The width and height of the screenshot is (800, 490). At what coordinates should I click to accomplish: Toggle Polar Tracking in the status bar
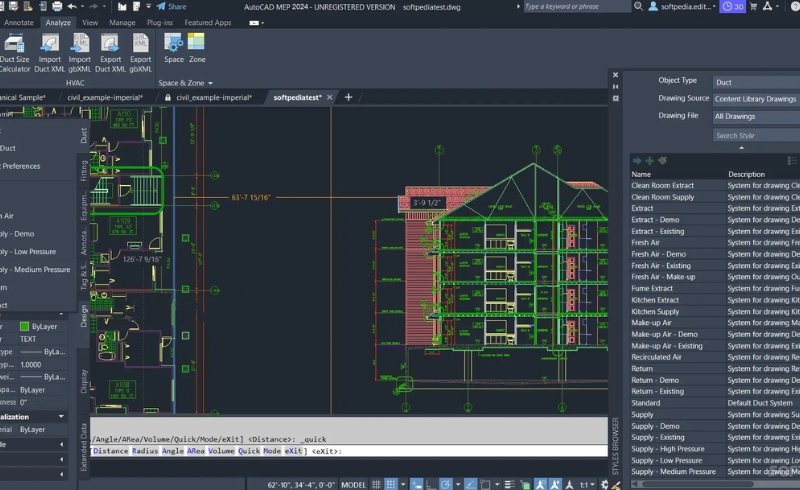click(x=445, y=484)
